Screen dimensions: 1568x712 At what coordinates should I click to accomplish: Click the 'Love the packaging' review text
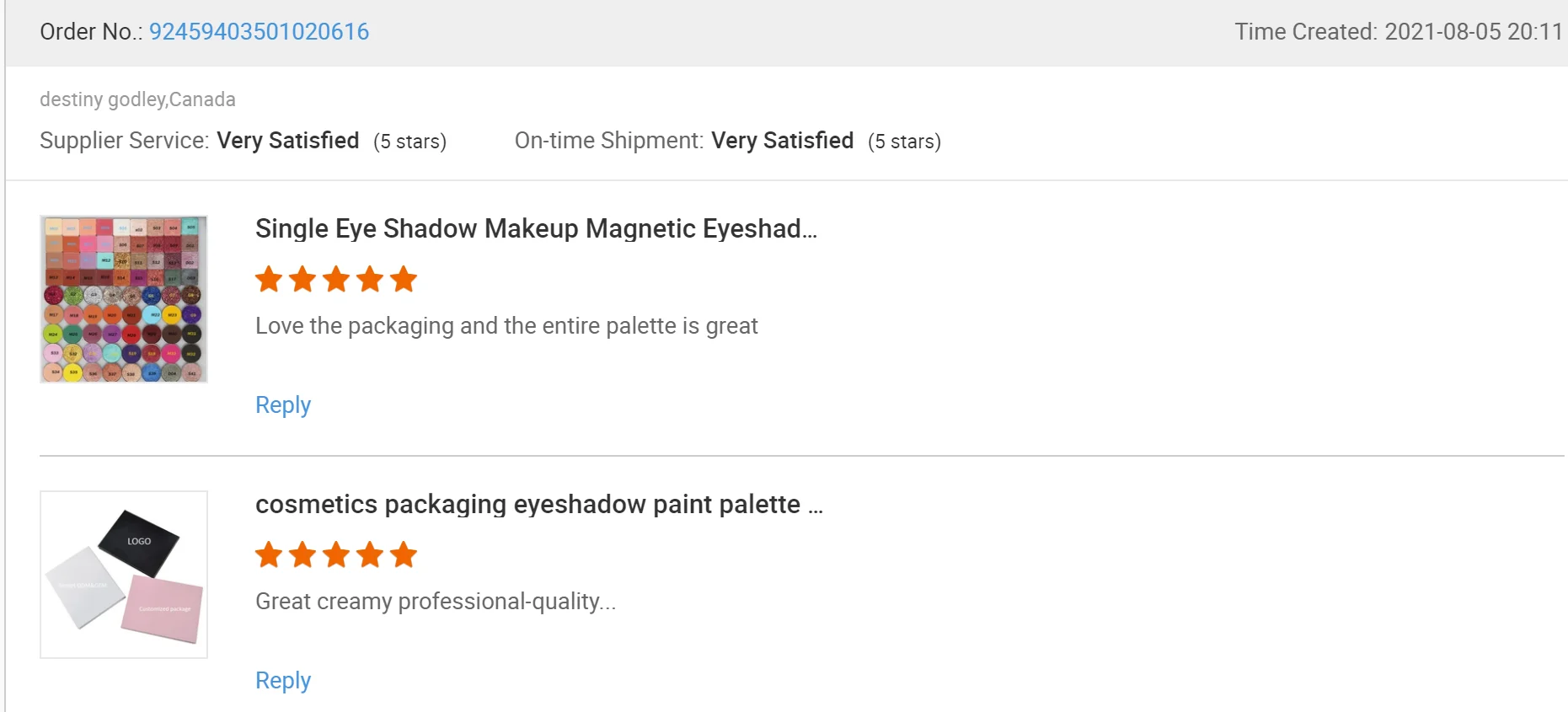[506, 326]
